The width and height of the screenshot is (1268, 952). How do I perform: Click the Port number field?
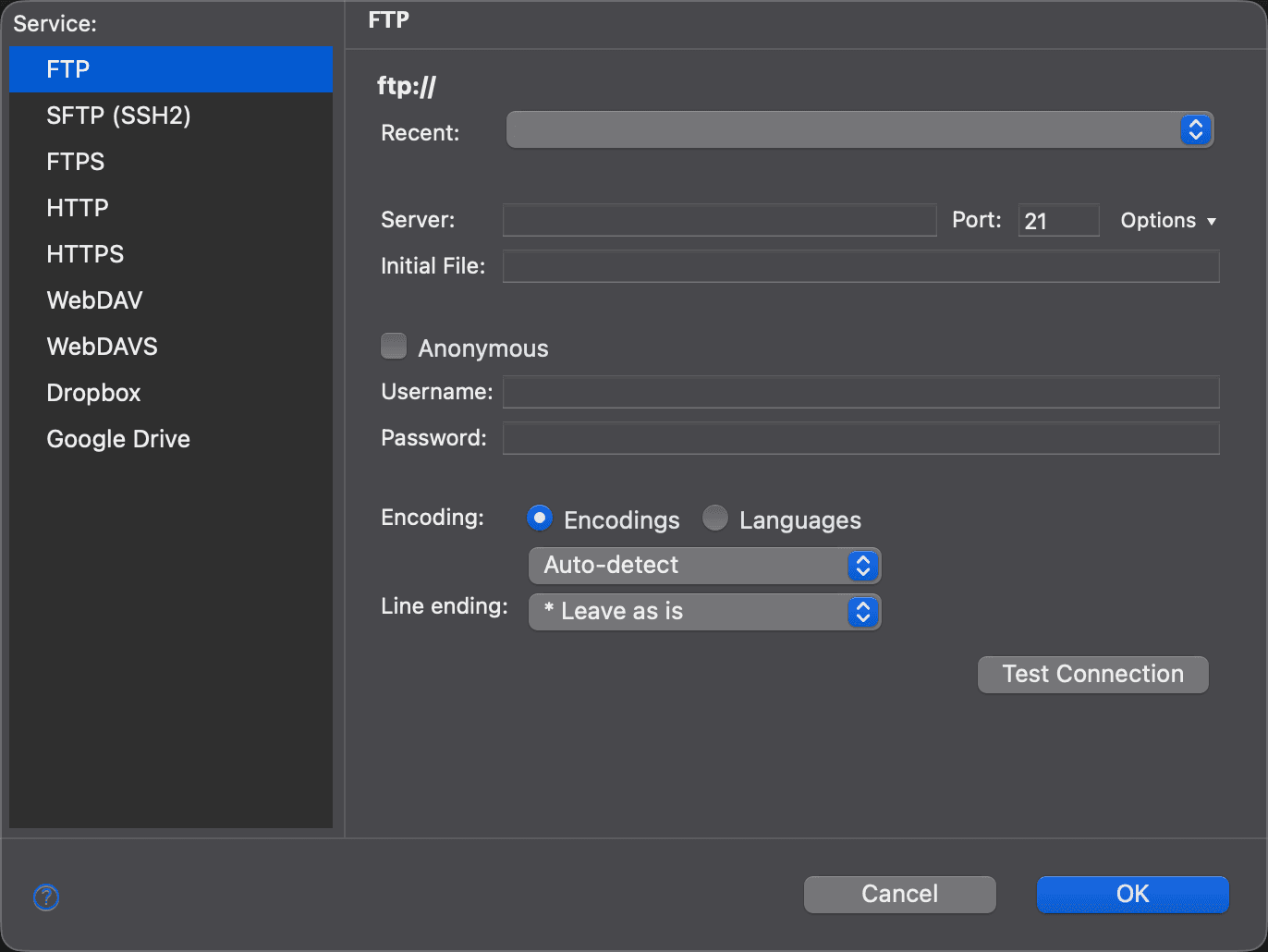(1059, 220)
